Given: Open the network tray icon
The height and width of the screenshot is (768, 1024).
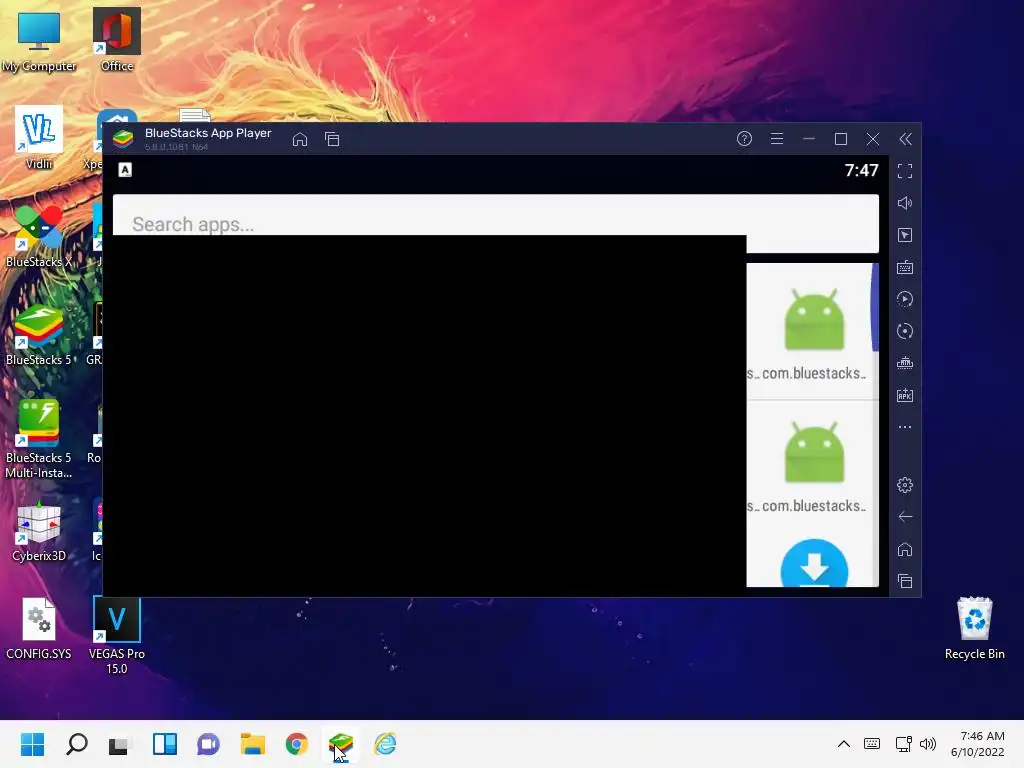Looking at the screenshot, I should click(903, 744).
